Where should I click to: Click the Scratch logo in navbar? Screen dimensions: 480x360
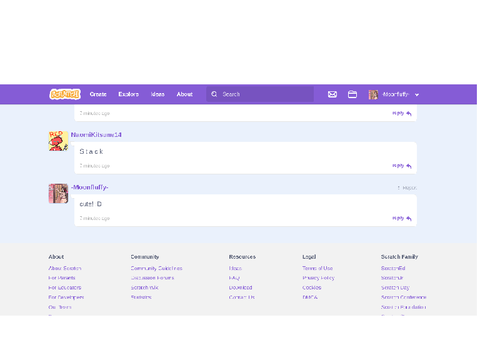[65, 94]
